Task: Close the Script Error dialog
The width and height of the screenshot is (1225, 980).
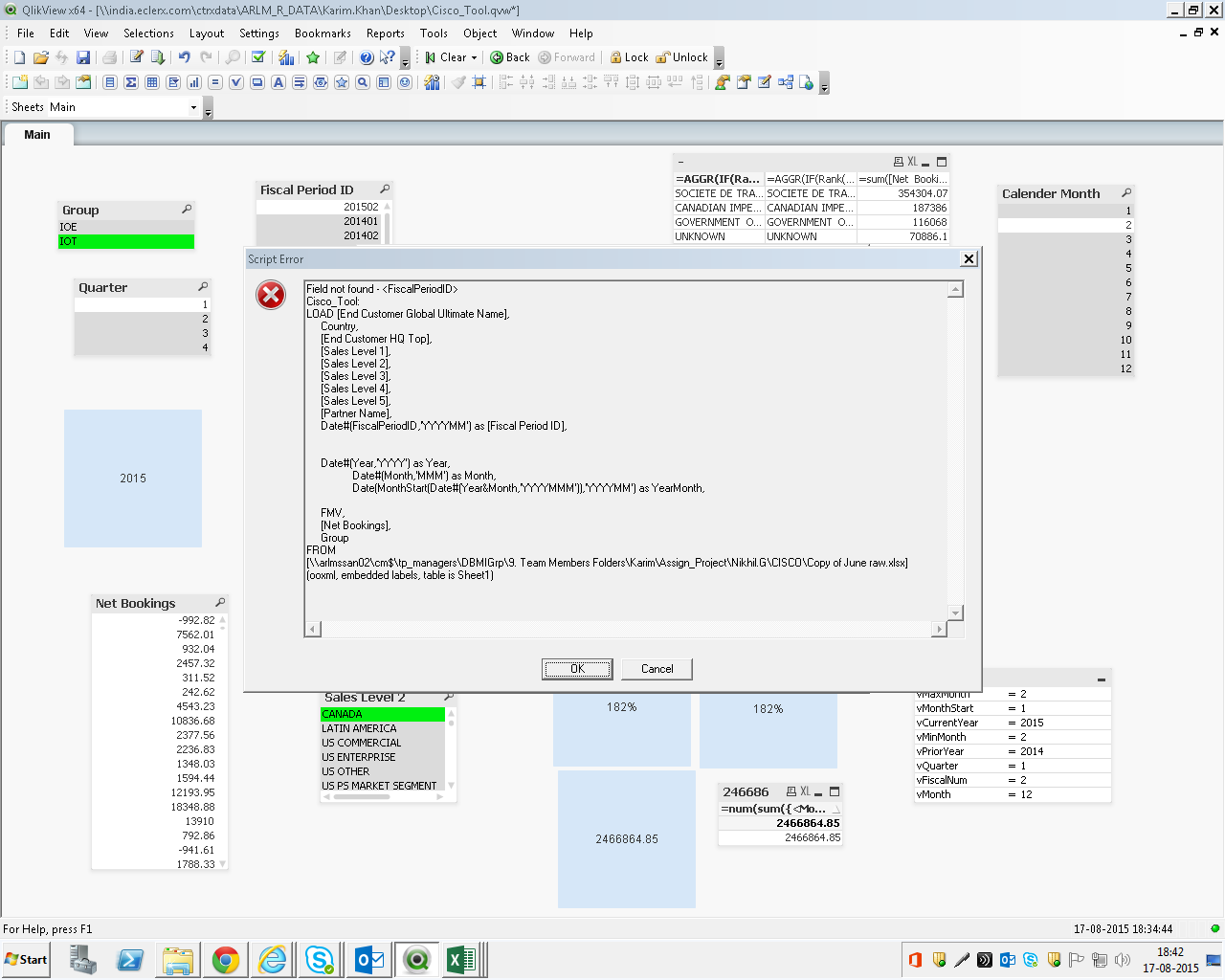Action: (969, 259)
